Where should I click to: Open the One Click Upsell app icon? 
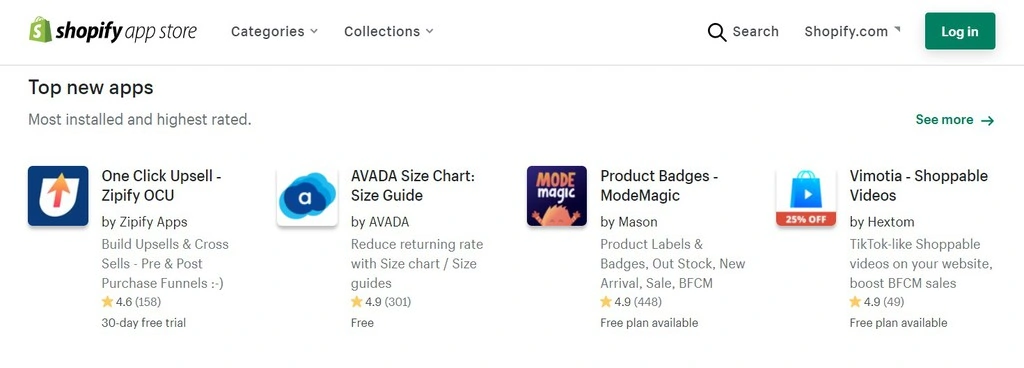click(x=58, y=196)
